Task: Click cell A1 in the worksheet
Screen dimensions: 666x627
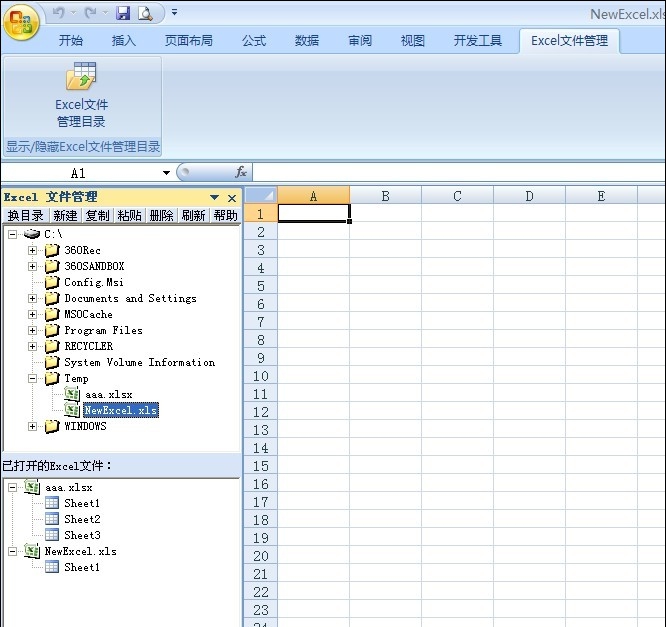Action: [x=313, y=213]
